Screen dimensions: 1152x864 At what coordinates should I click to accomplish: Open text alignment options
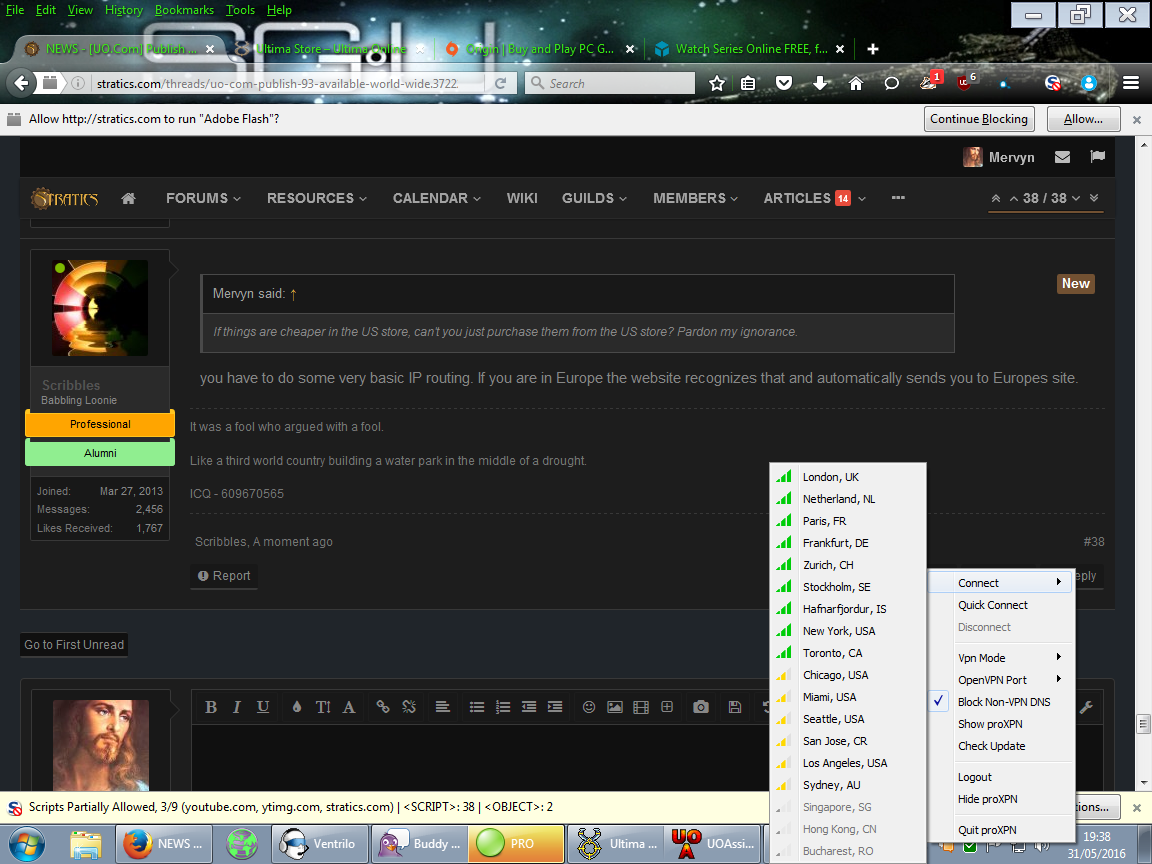[442, 707]
